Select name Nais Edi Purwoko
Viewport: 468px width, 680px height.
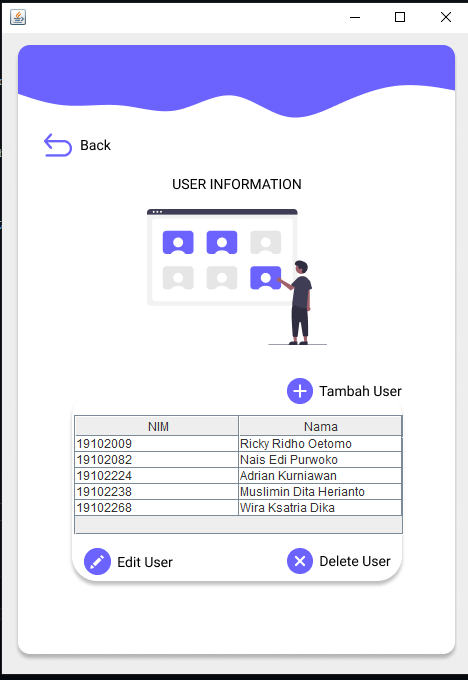click(x=321, y=460)
